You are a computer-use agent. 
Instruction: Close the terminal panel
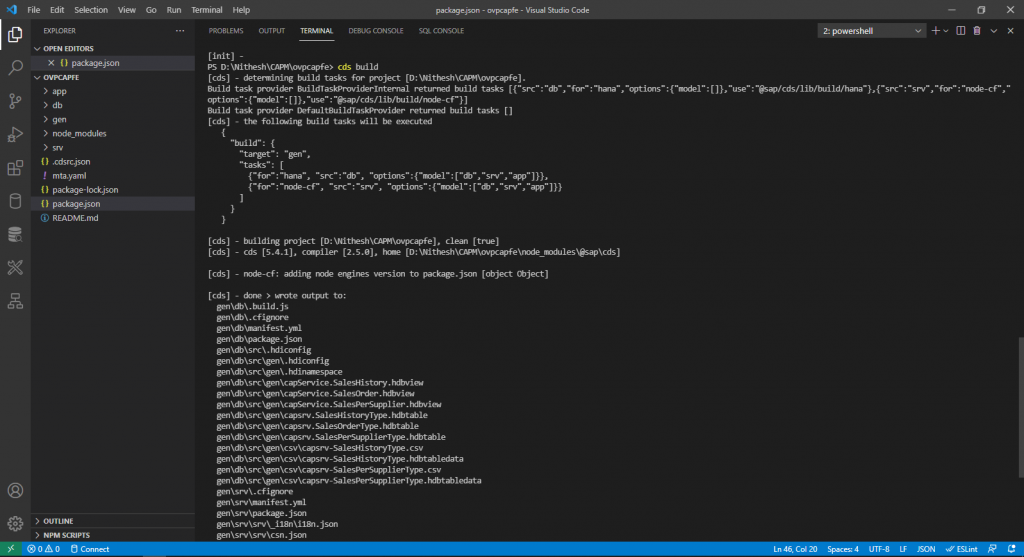coord(1010,31)
